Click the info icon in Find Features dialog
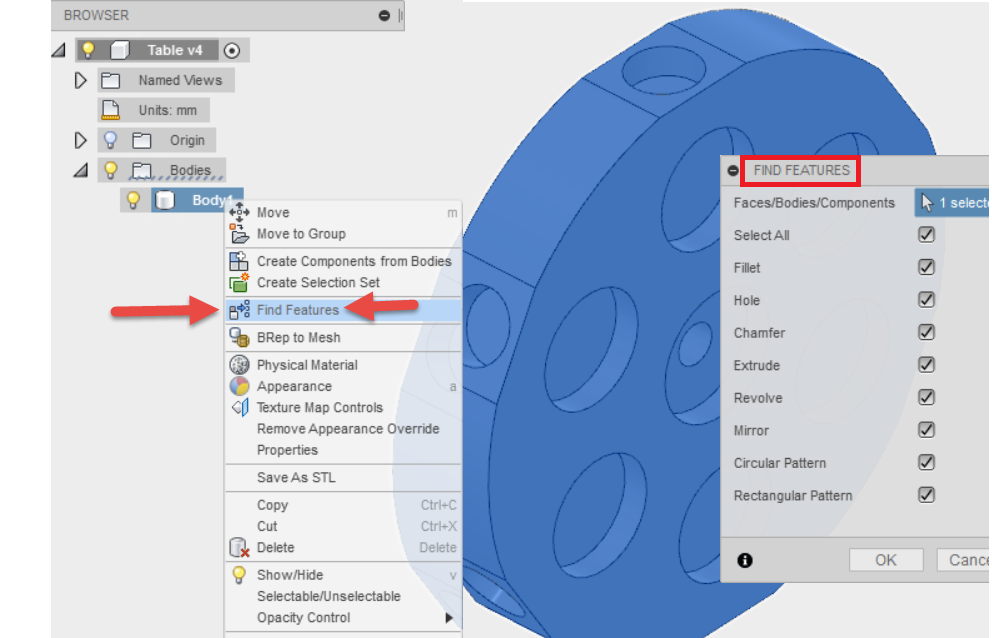 (744, 560)
